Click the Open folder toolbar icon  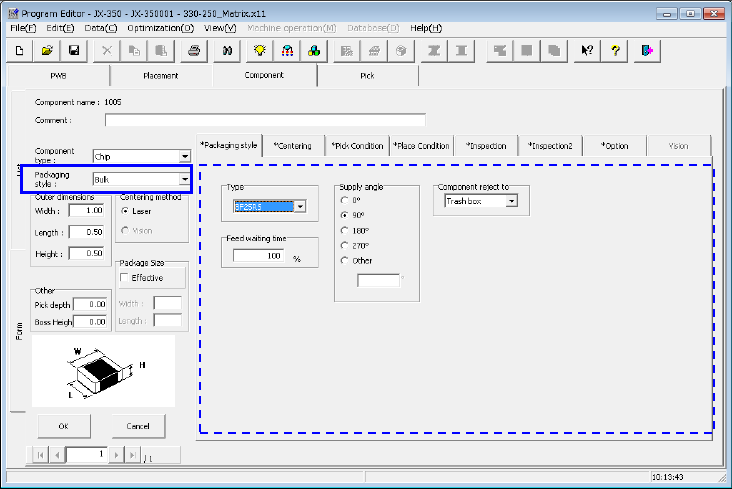[x=46, y=50]
